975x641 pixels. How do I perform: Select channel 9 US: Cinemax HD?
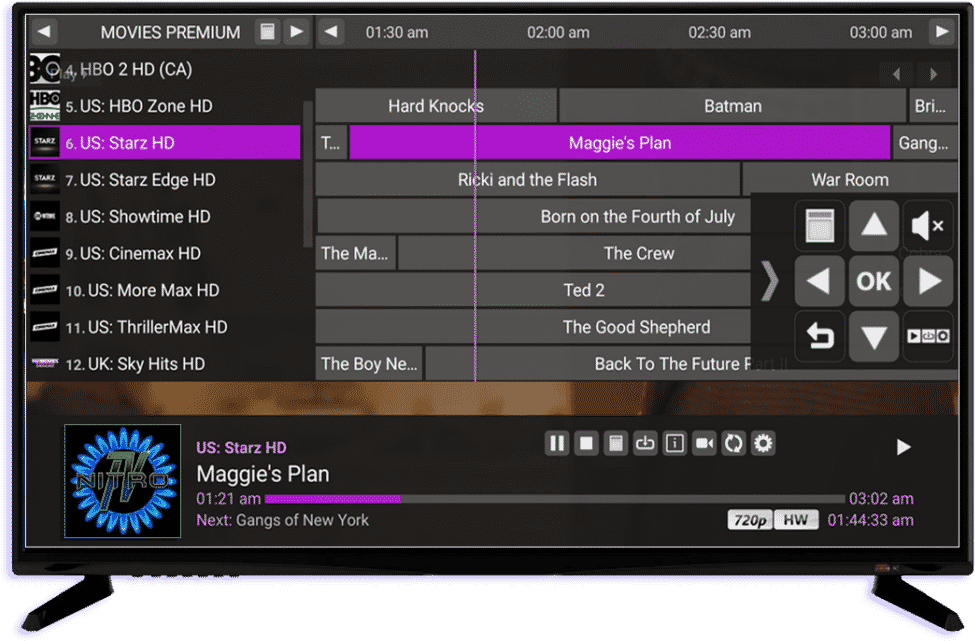tap(165, 253)
